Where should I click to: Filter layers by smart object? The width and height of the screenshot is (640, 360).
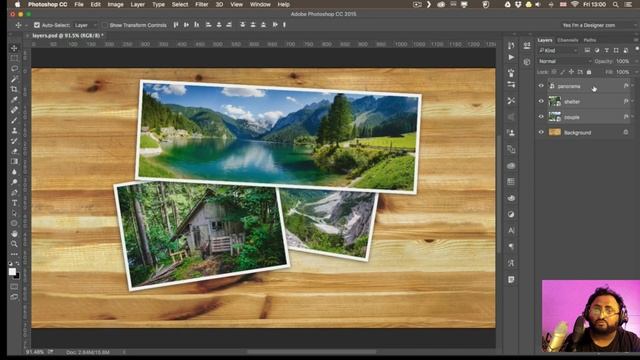[x=625, y=50]
